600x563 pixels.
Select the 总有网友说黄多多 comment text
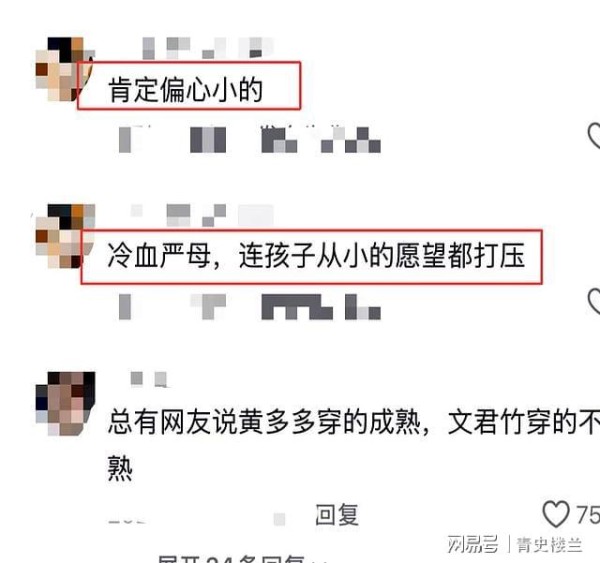coord(354,444)
